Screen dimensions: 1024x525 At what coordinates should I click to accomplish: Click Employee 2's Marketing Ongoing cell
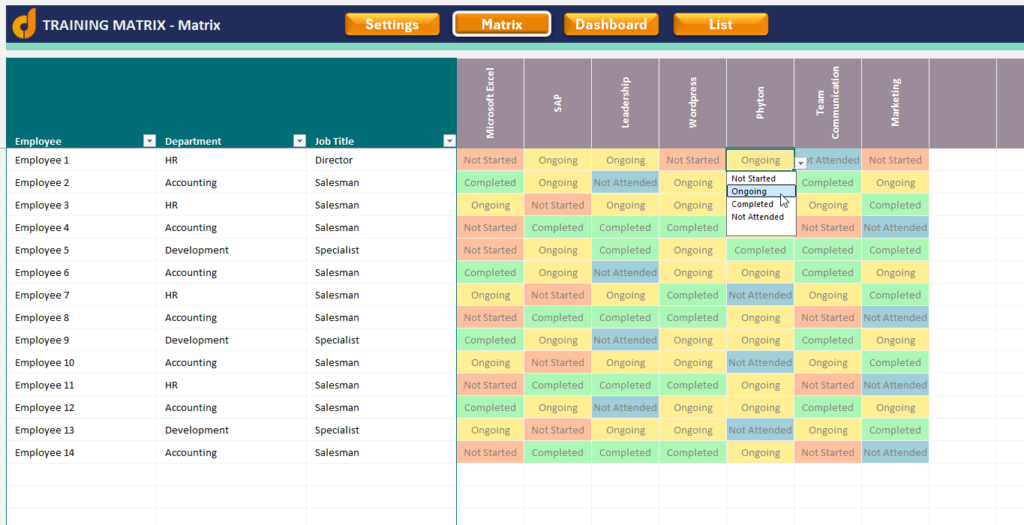point(895,183)
